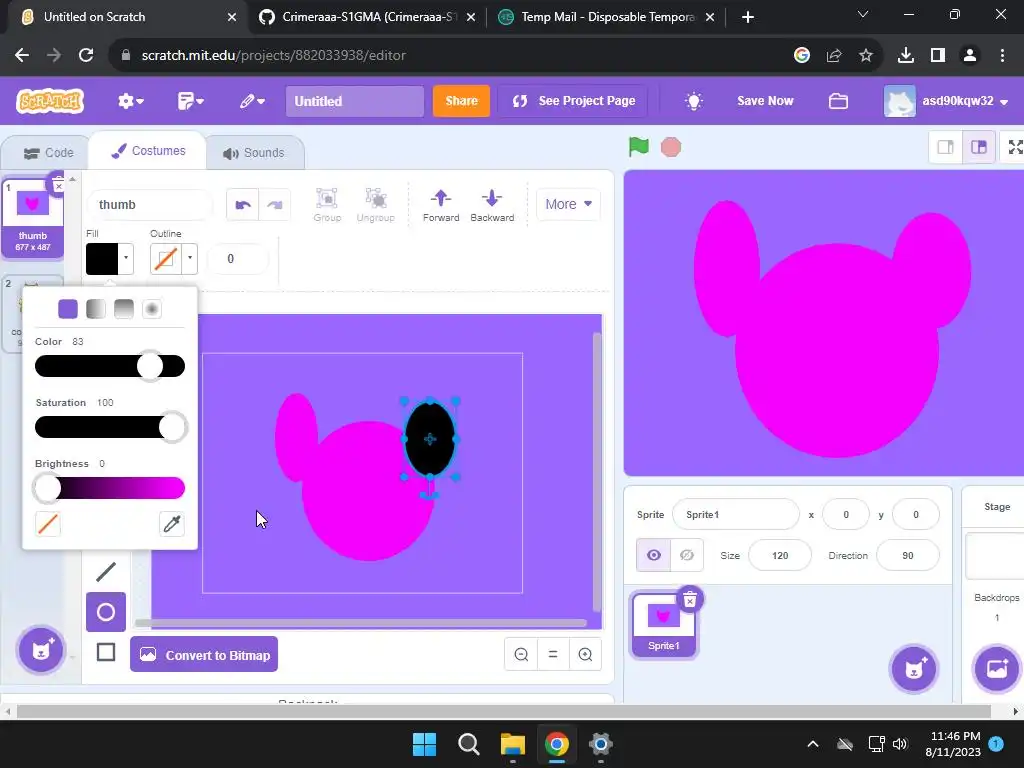Switch to large stage layout

pos(978,147)
